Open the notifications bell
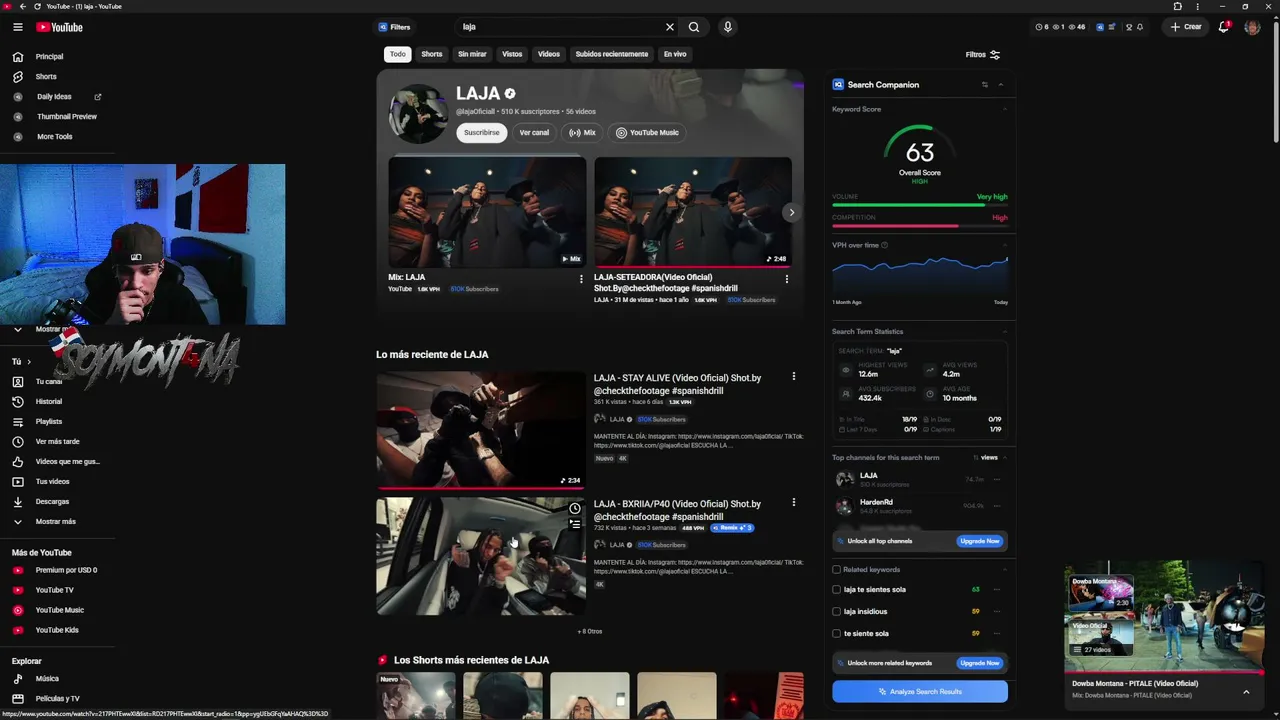1280x720 pixels. click(1223, 27)
